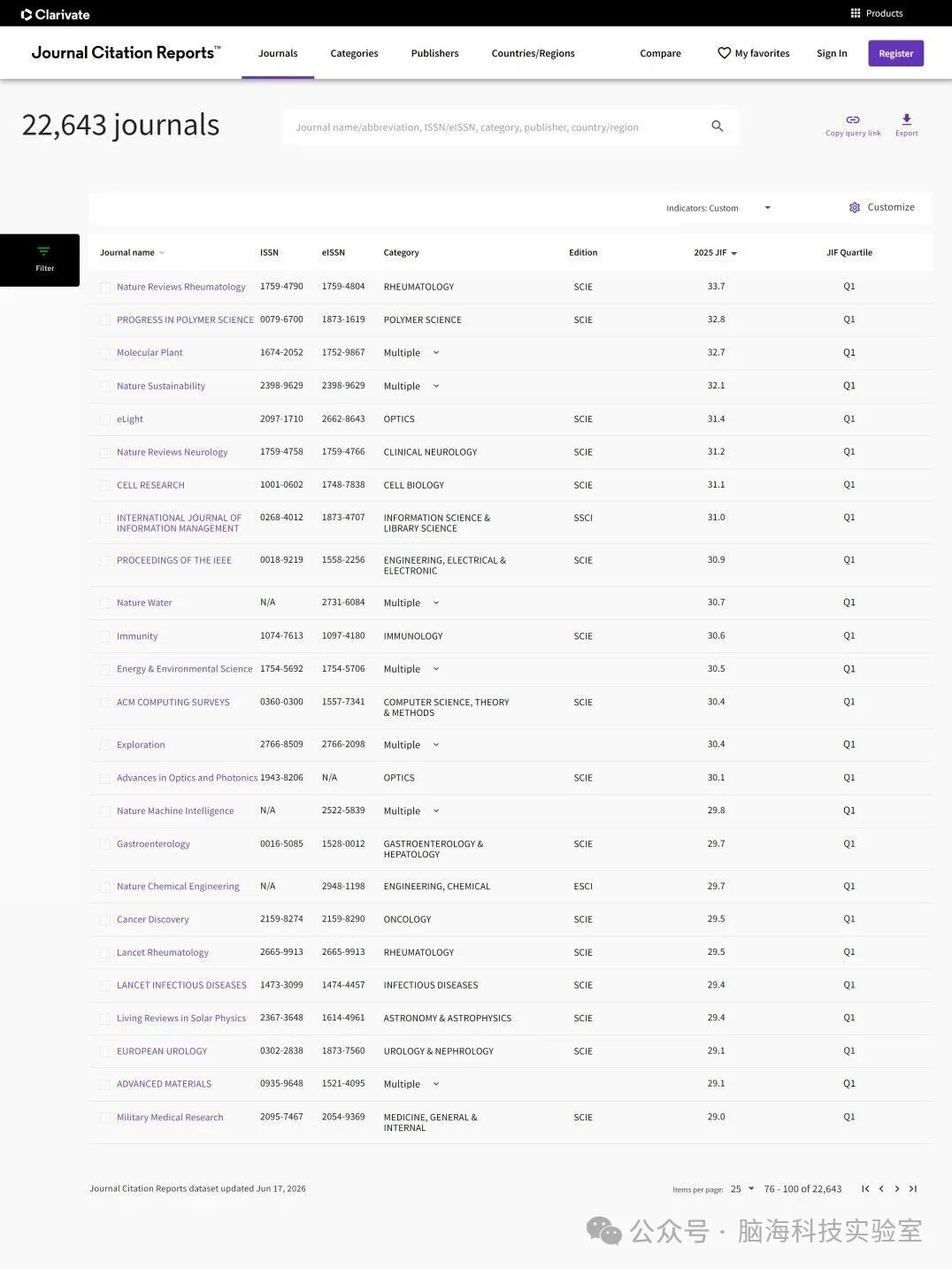This screenshot has height=1269, width=952.
Task: Click the Register button
Action: coord(895,53)
